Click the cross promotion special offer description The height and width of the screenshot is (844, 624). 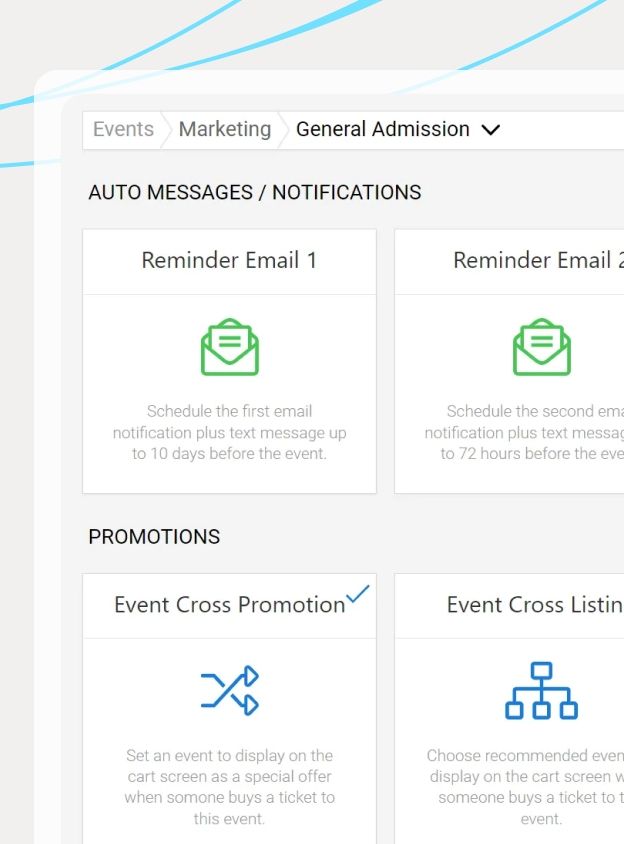pyautogui.click(x=229, y=787)
